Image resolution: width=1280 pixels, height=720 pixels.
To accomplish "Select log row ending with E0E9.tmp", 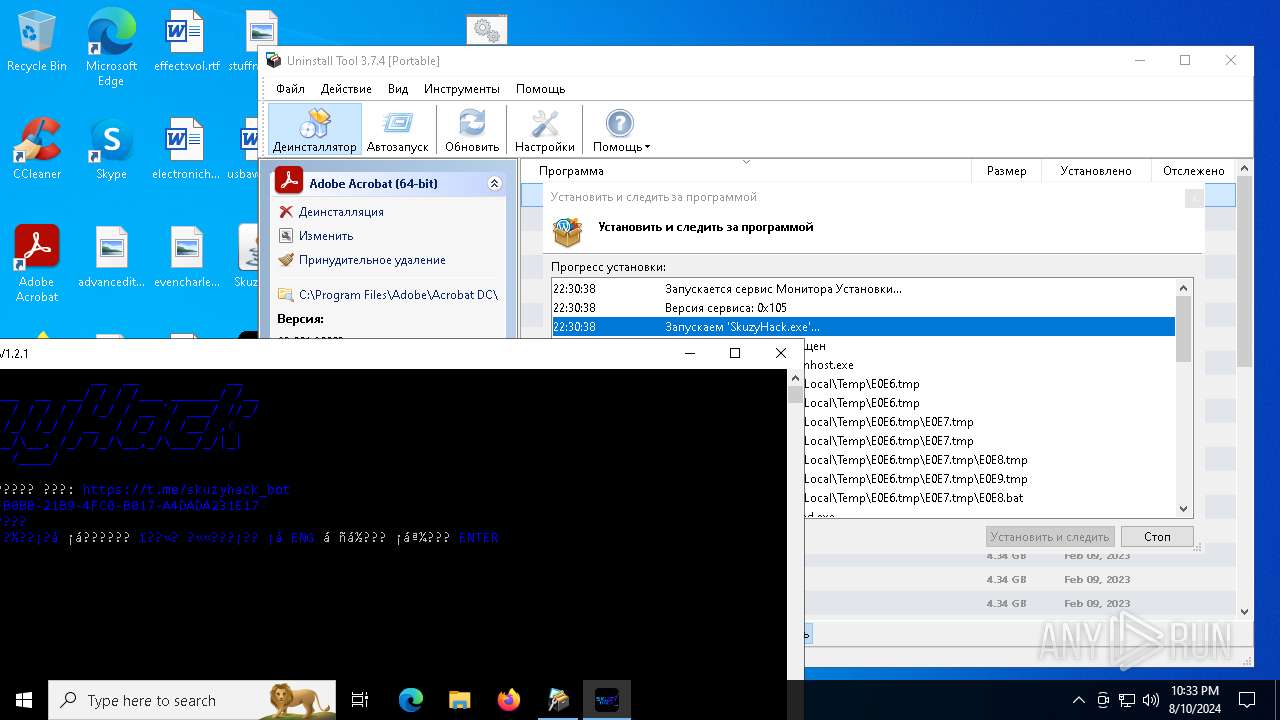I will pyautogui.click(x=915, y=479).
